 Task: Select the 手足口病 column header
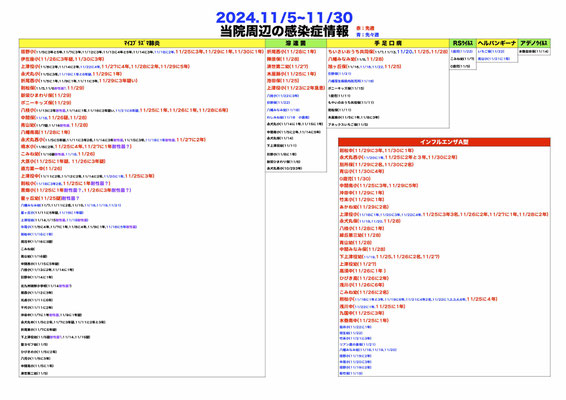click(x=388, y=43)
